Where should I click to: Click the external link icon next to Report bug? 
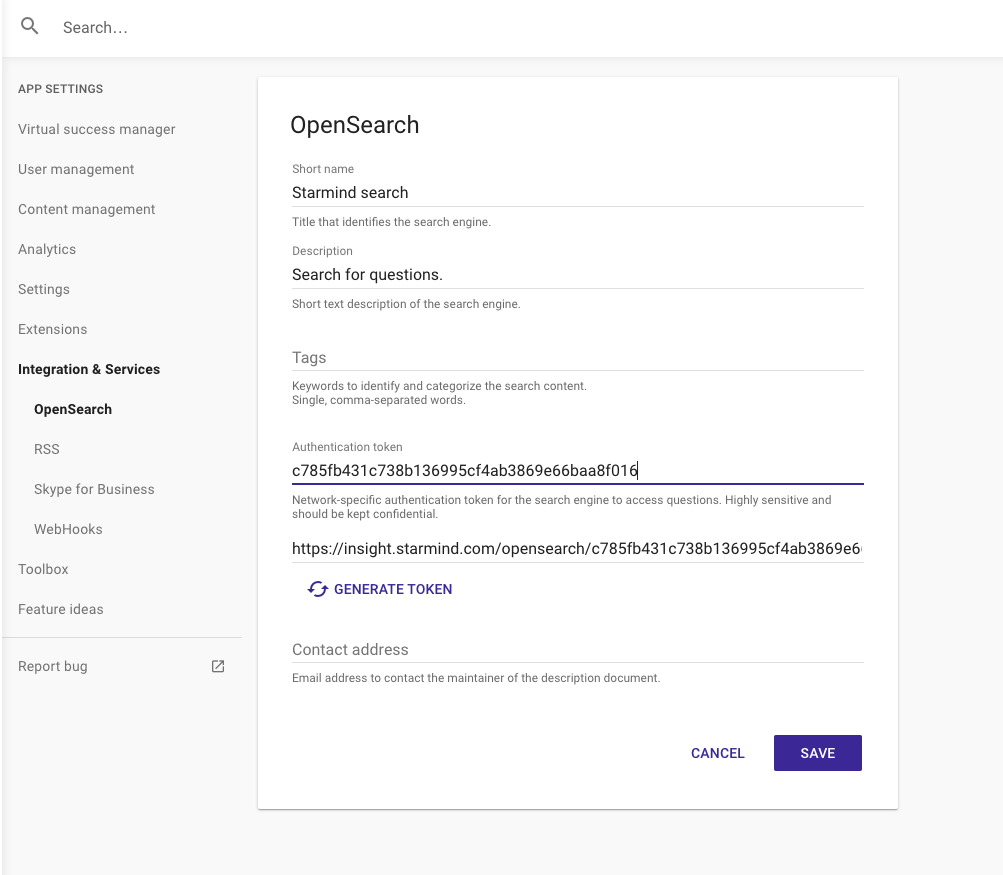[x=218, y=666]
